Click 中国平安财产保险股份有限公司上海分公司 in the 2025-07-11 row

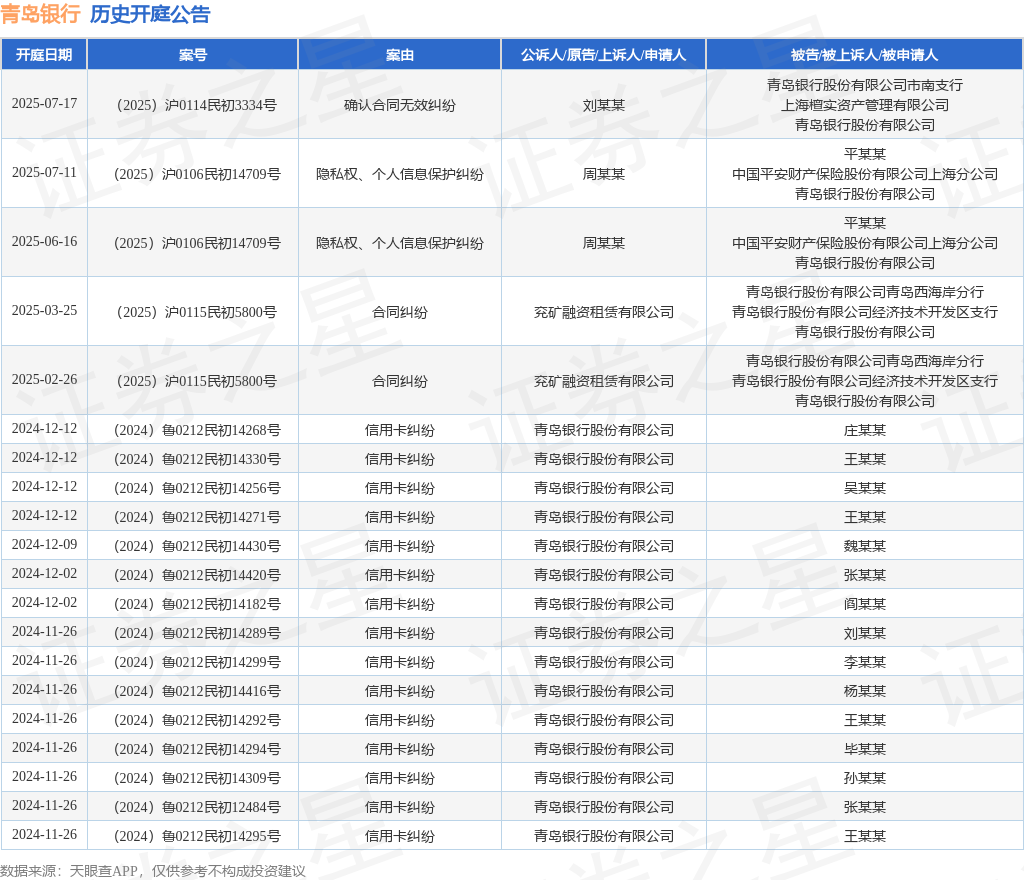[x=865, y=174]
